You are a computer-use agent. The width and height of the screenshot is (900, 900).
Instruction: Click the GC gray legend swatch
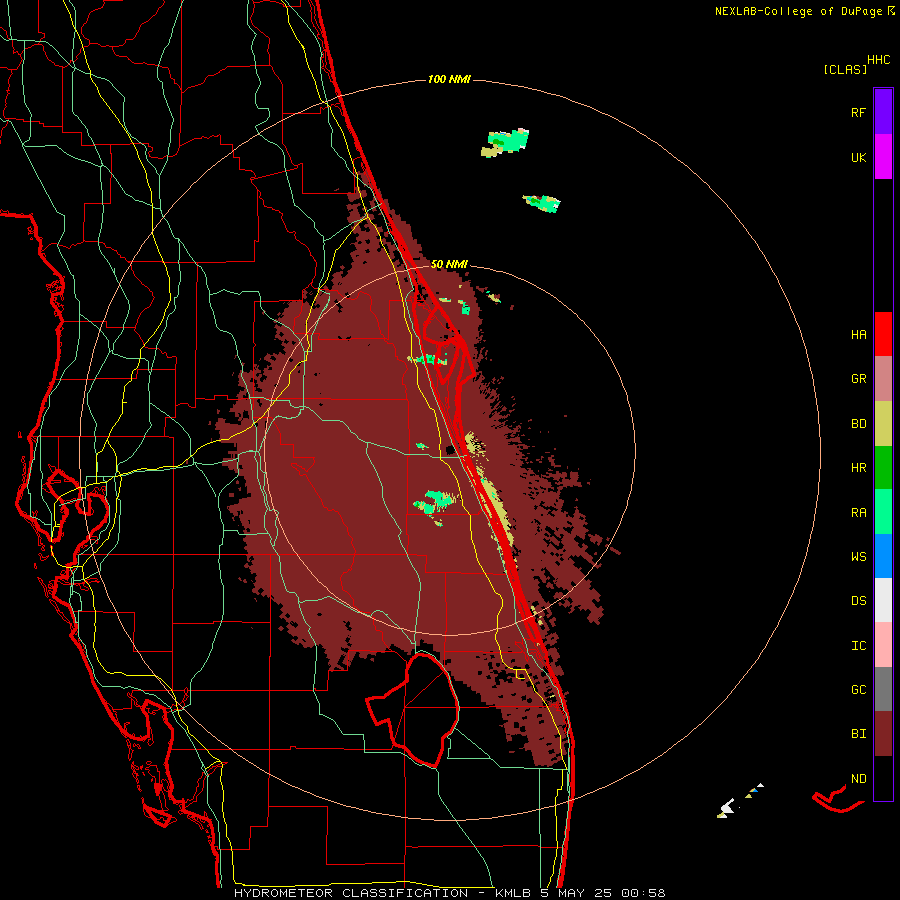[883, 689]
